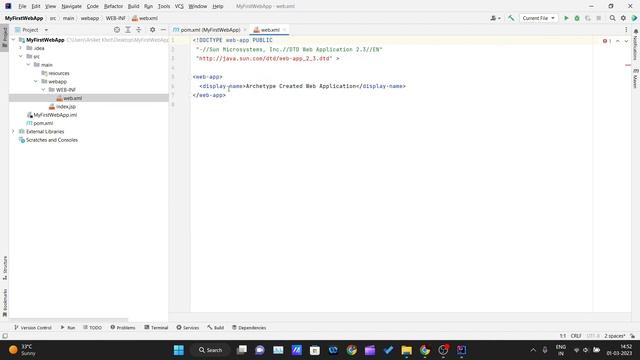Open the Problems tool window
The height and width of the screenshot is (360, 640).
click(x=122, y=327)
